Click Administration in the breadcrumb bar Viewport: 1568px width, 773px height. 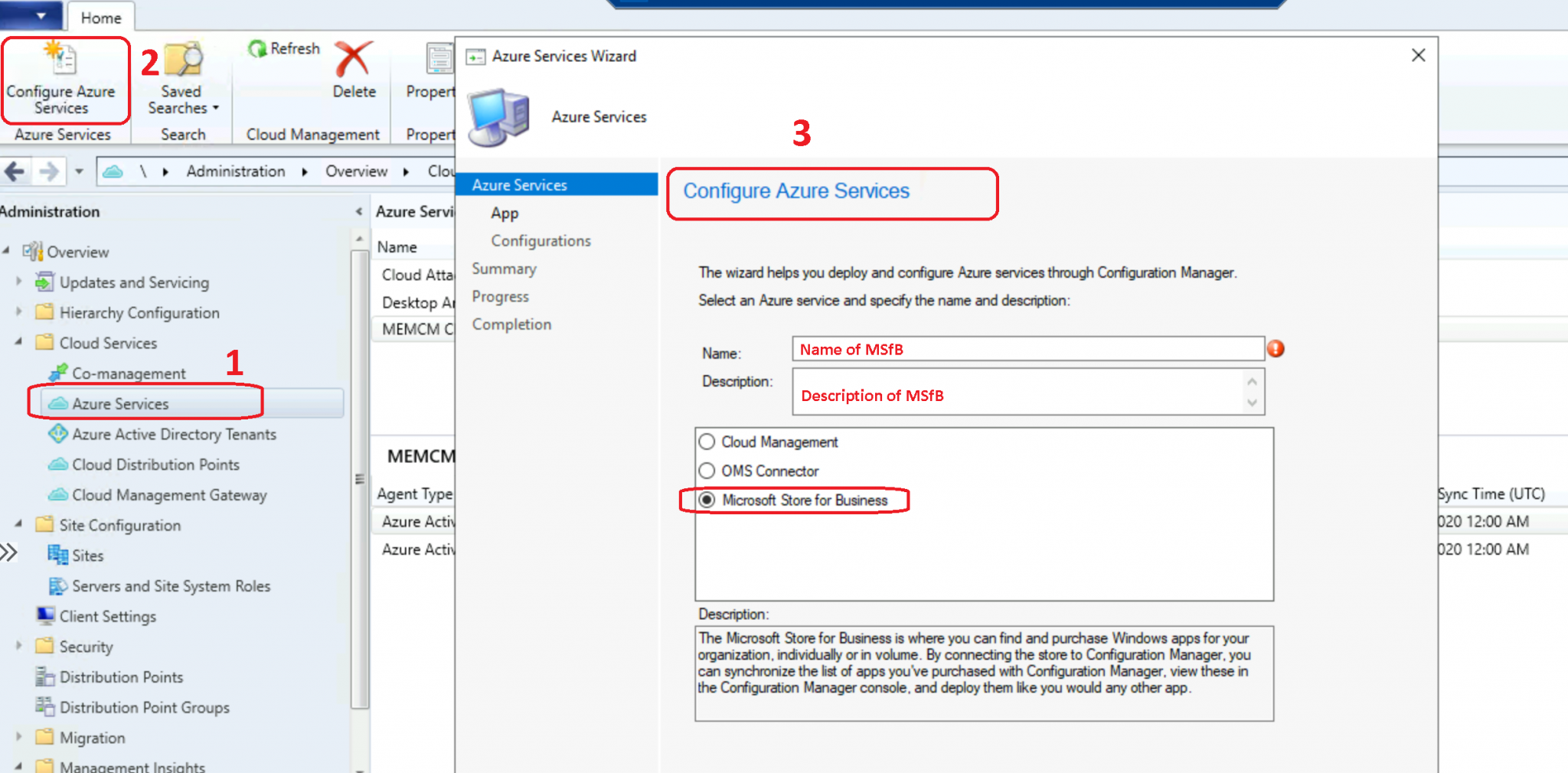(x=235, y=171)
